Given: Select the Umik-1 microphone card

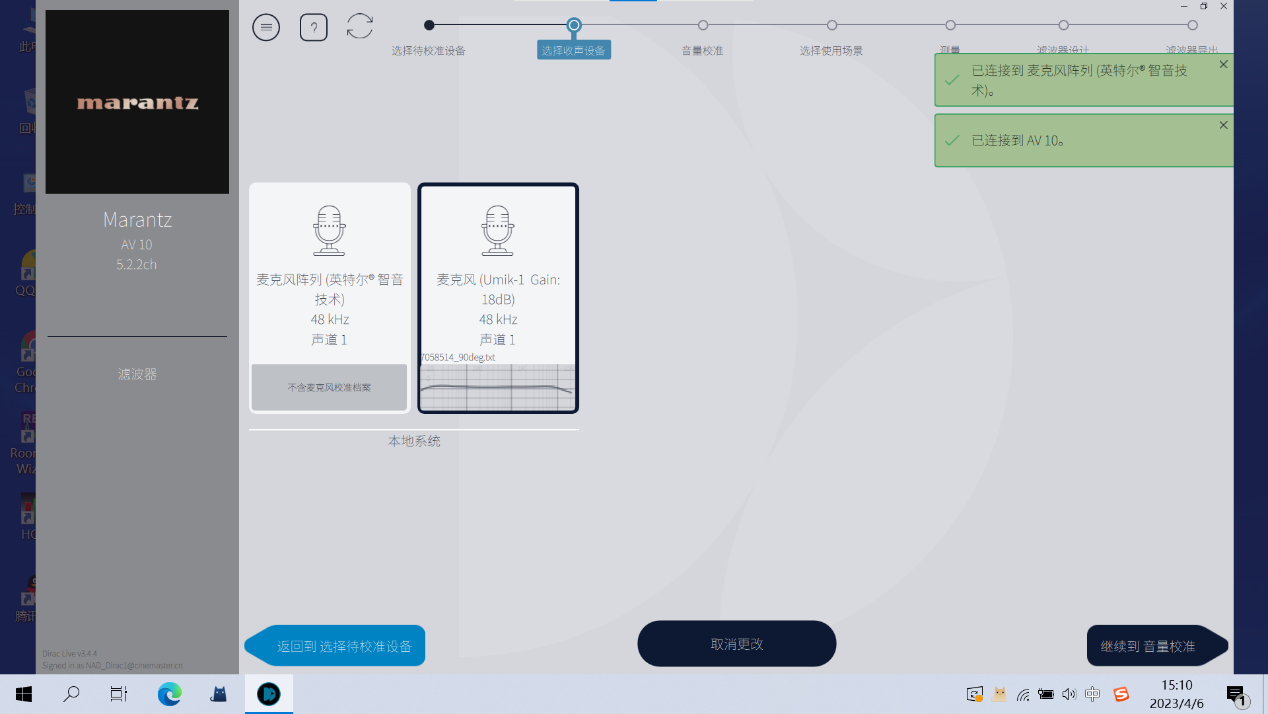Looking at the screenshot, I should pyautogui.click(x=498, y=297).
